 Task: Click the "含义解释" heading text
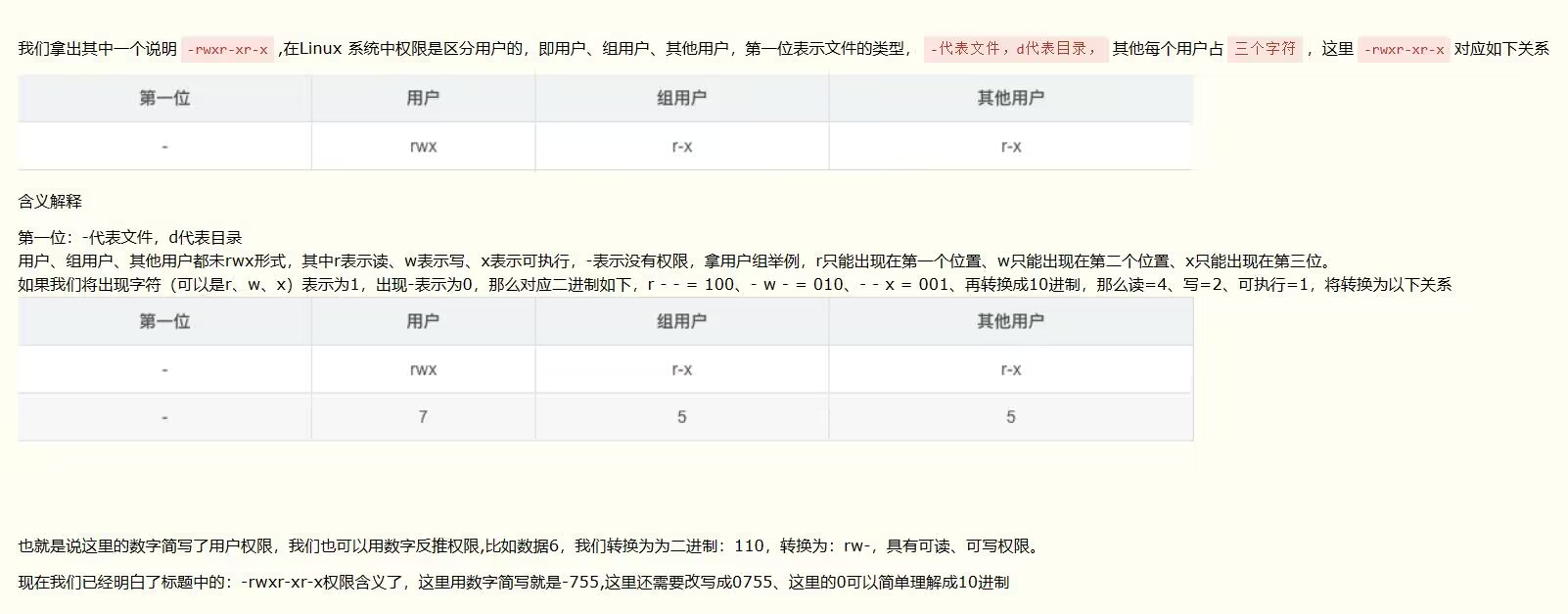pos(50,202)
